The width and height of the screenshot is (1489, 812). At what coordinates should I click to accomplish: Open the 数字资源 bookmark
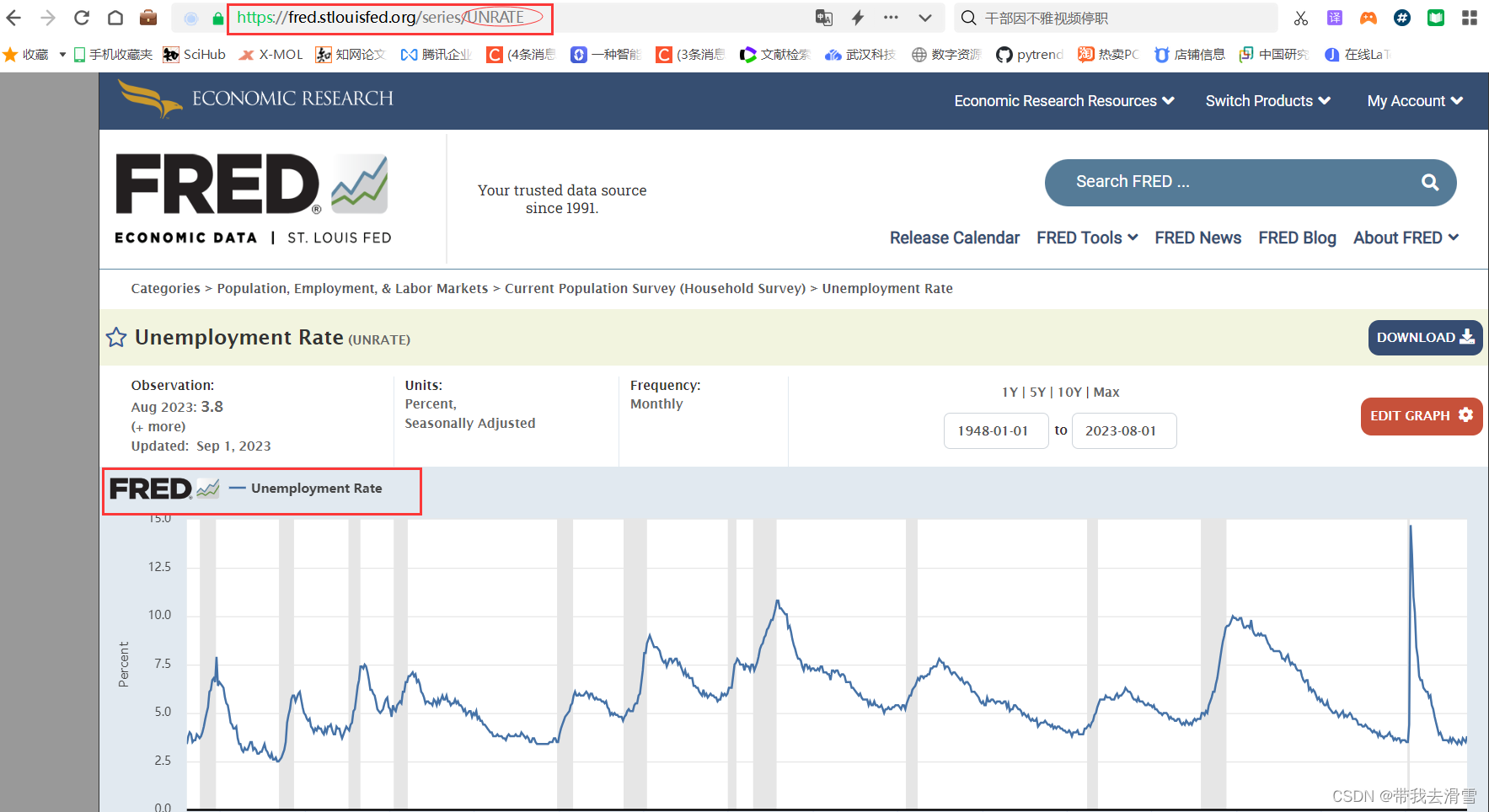pos(946,55)
